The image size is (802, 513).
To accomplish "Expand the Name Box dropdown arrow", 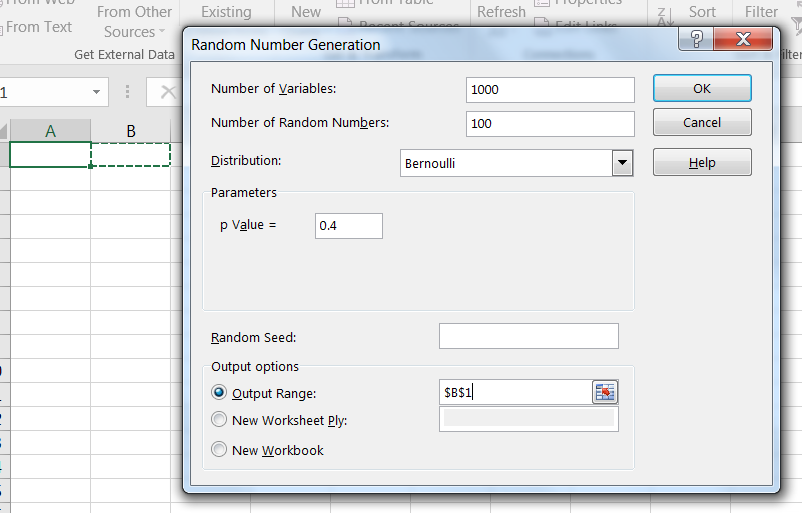I will (96, 92).
